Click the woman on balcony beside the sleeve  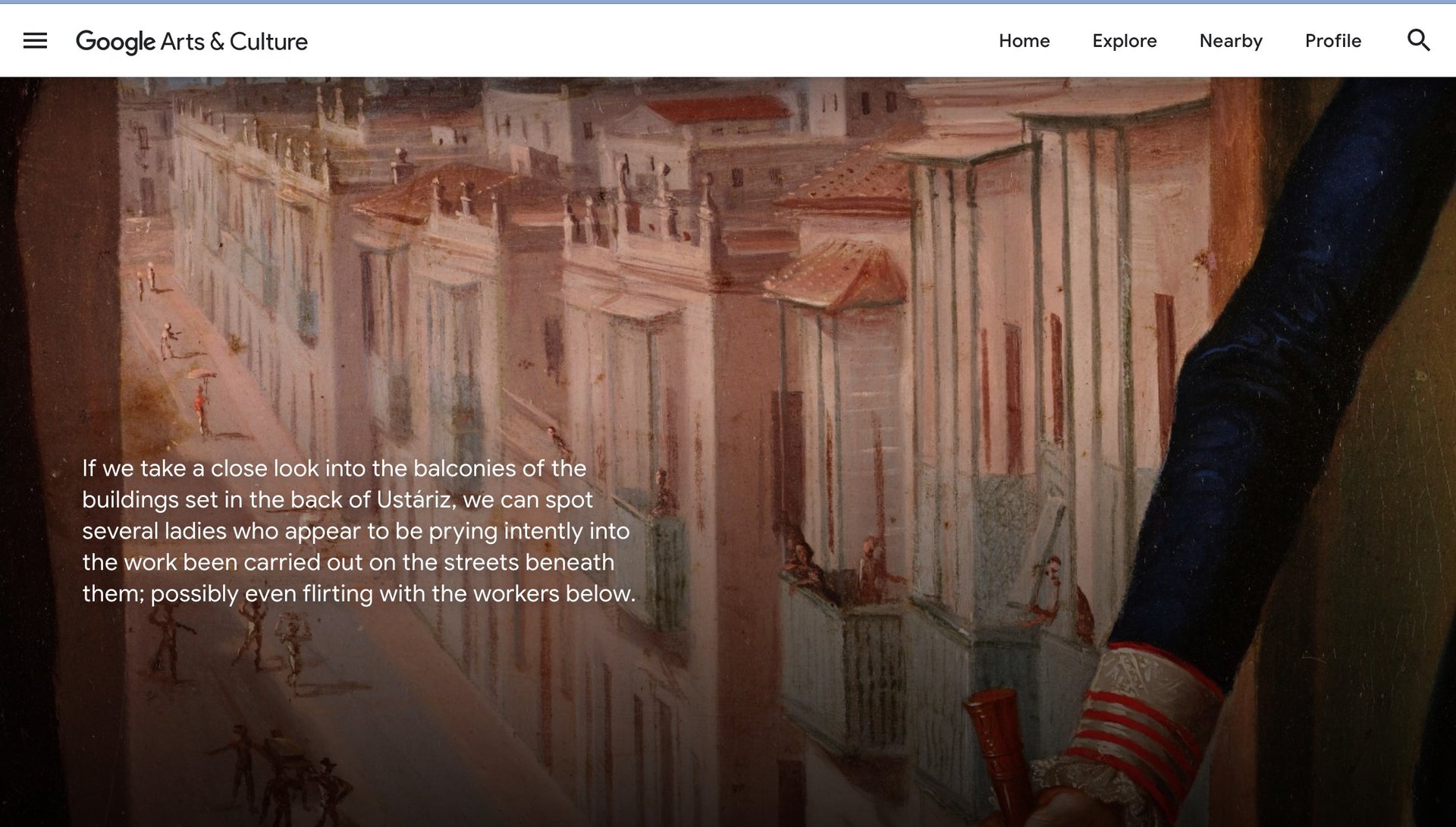[1050, 588]
